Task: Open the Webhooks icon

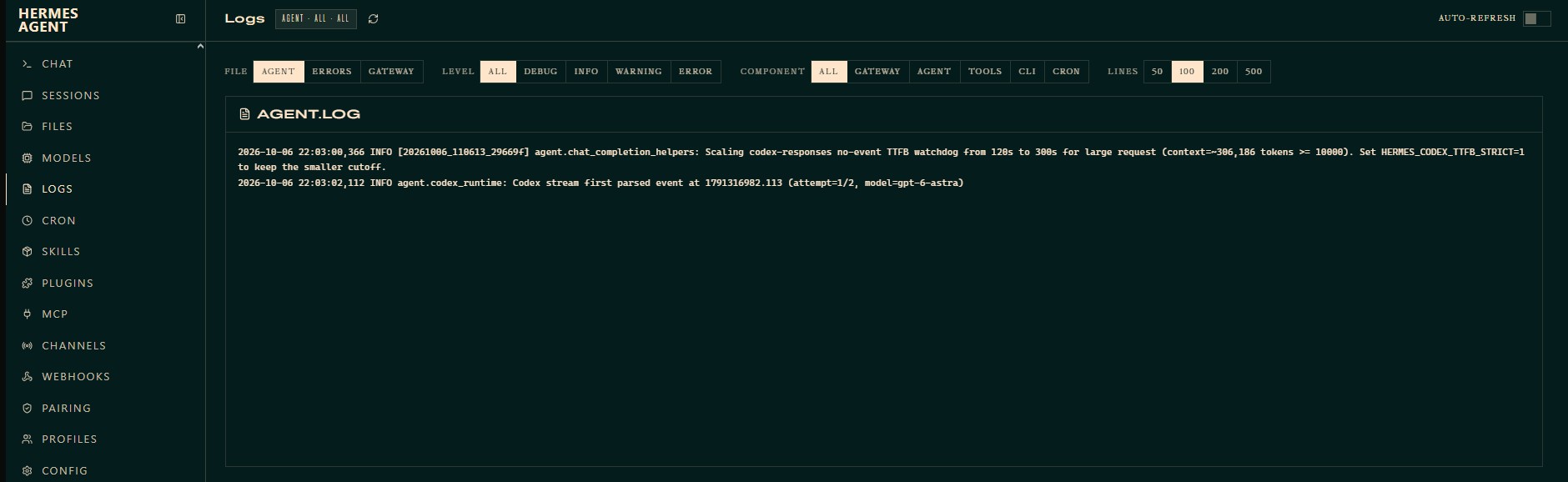Action: (x=27, y=377)
